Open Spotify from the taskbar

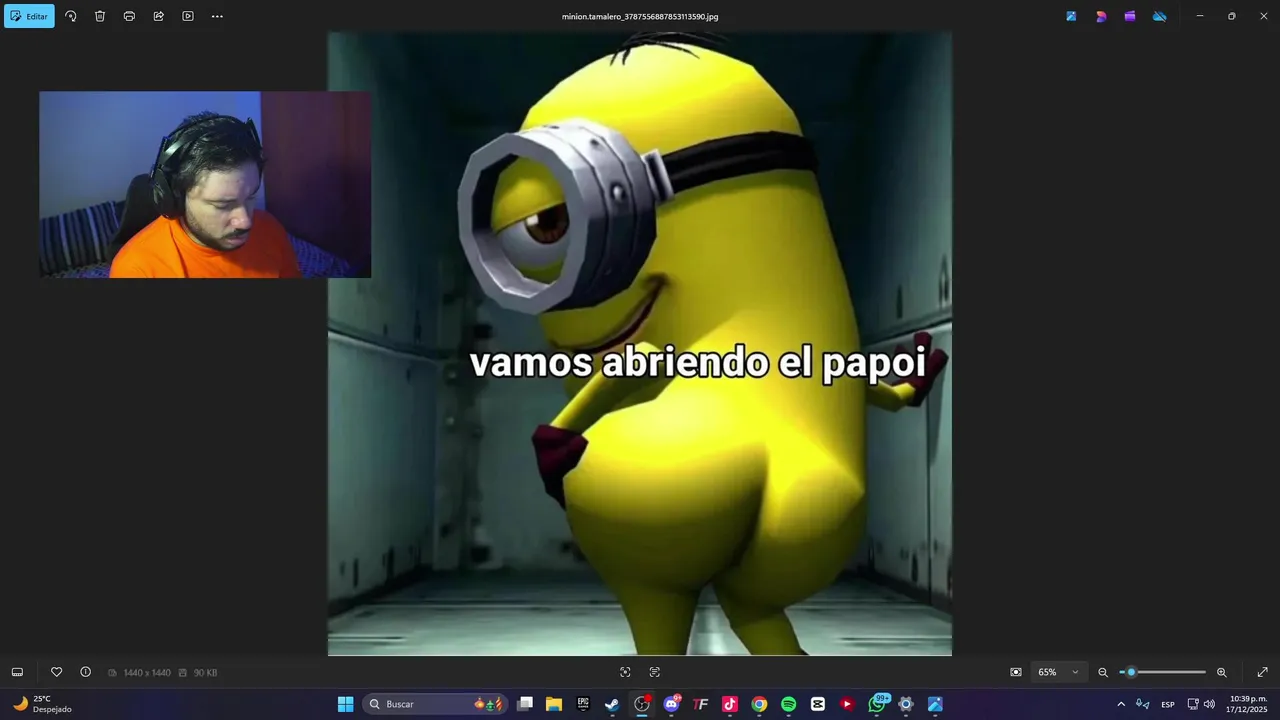(x=788, y=704)
